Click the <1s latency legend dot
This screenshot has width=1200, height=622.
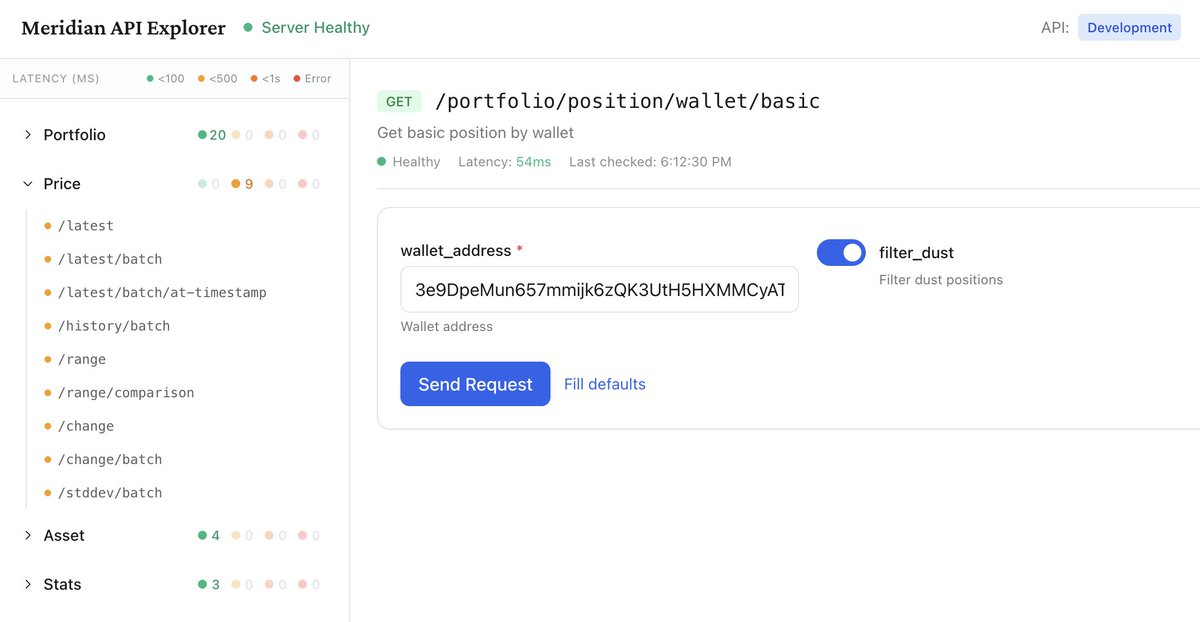(254, 79)
